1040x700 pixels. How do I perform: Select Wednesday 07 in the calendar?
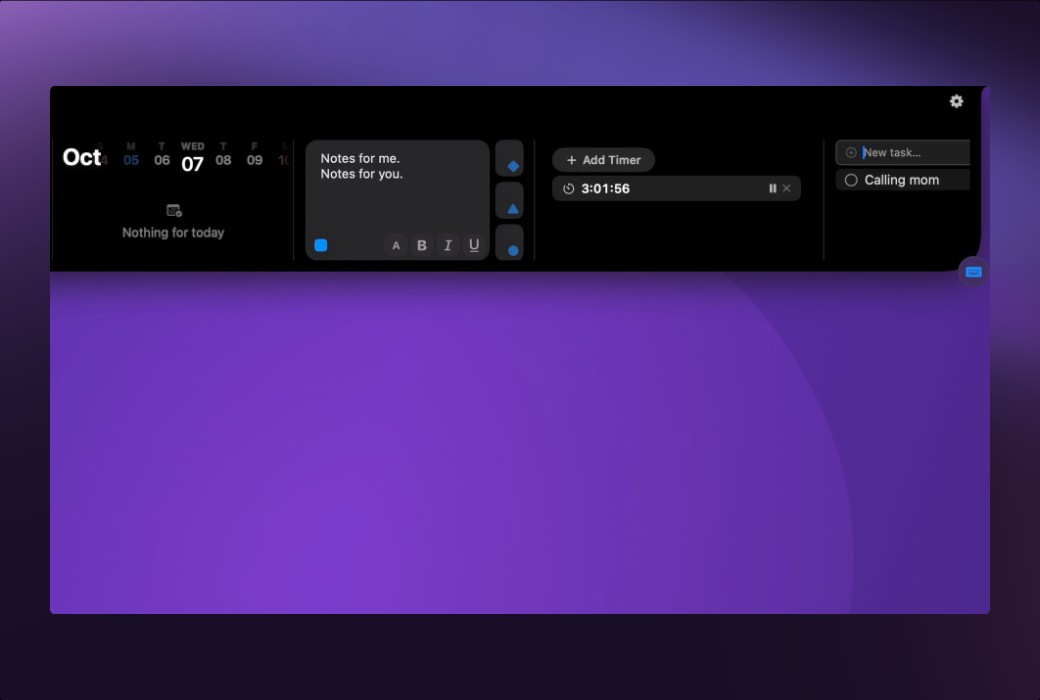click(x=192, y=158)
